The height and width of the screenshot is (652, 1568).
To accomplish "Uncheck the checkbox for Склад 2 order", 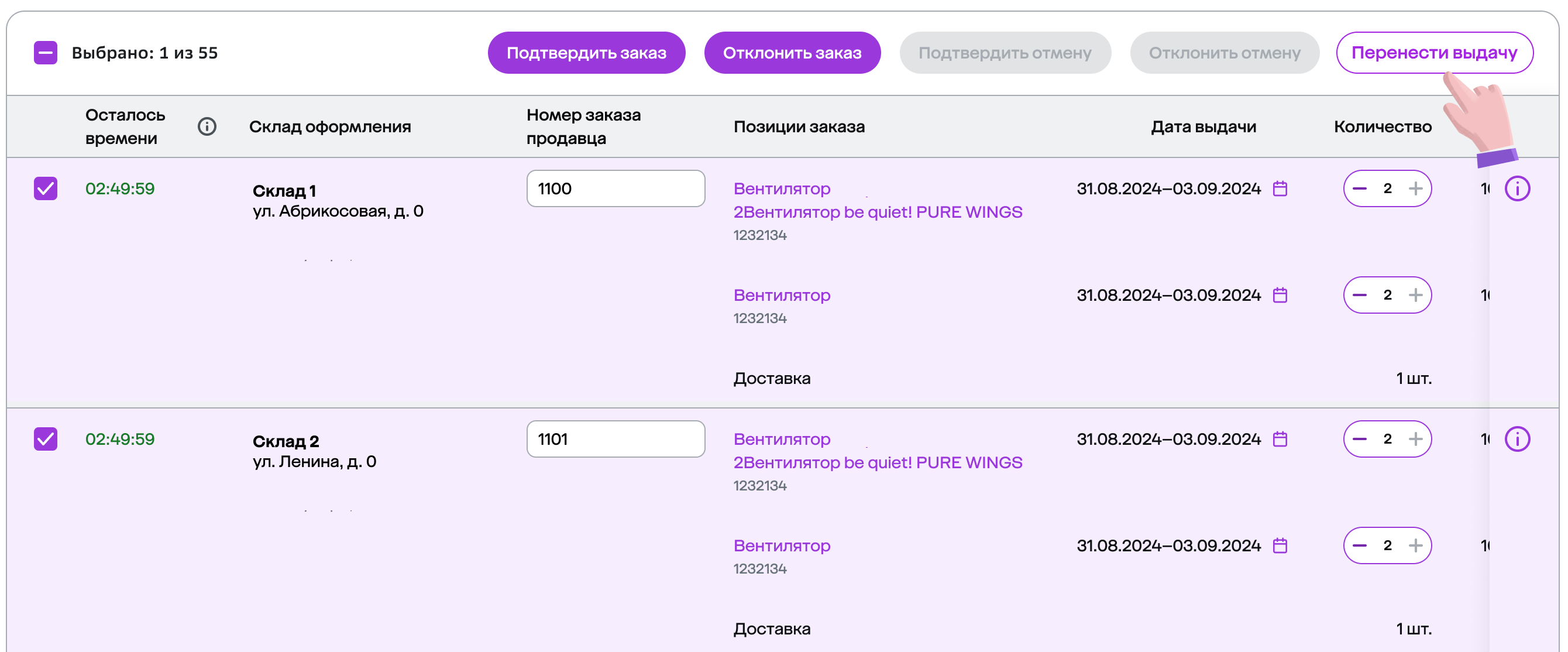I will (x=46, y=439).
